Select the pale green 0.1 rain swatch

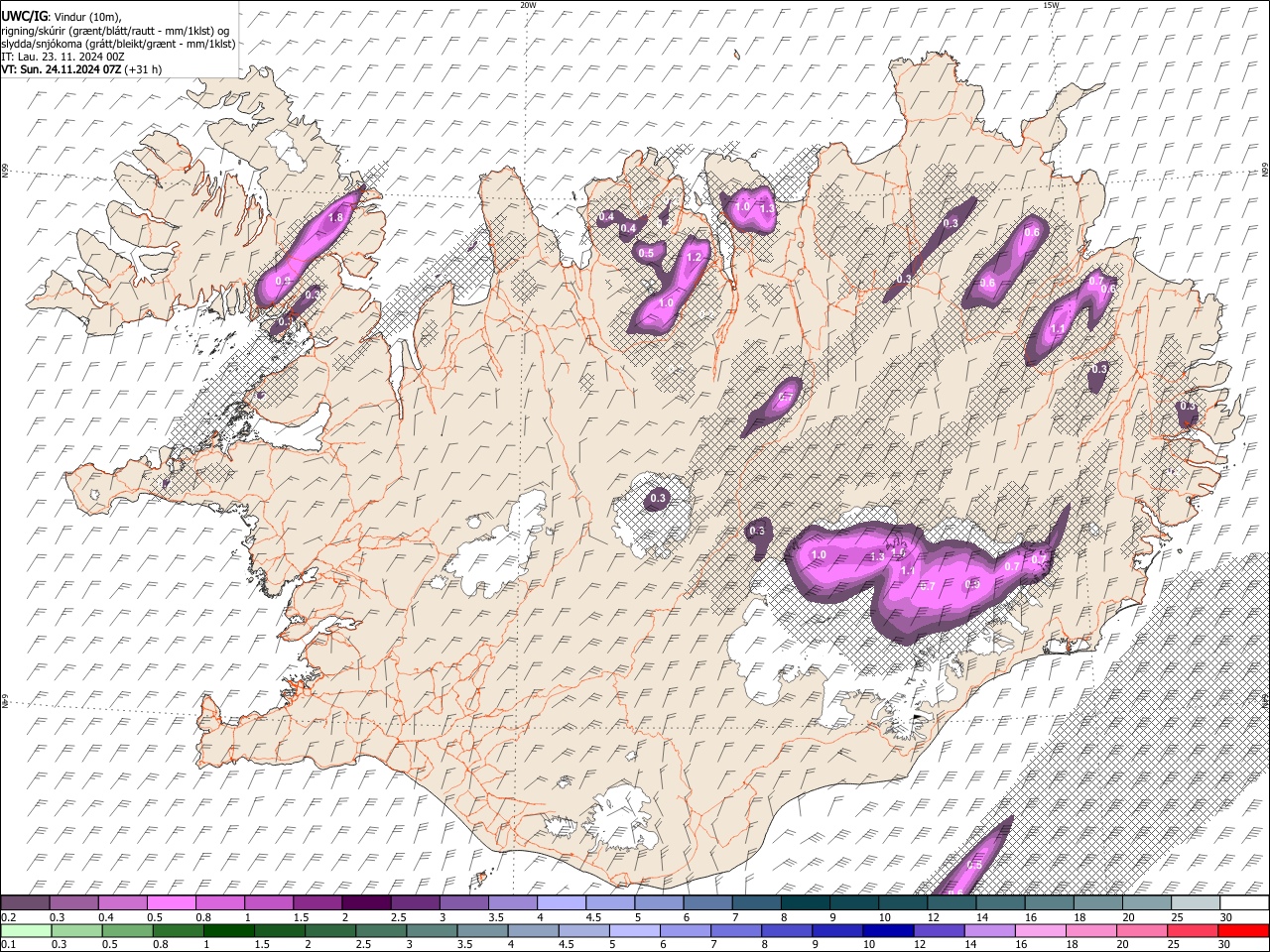coord(25,931)
